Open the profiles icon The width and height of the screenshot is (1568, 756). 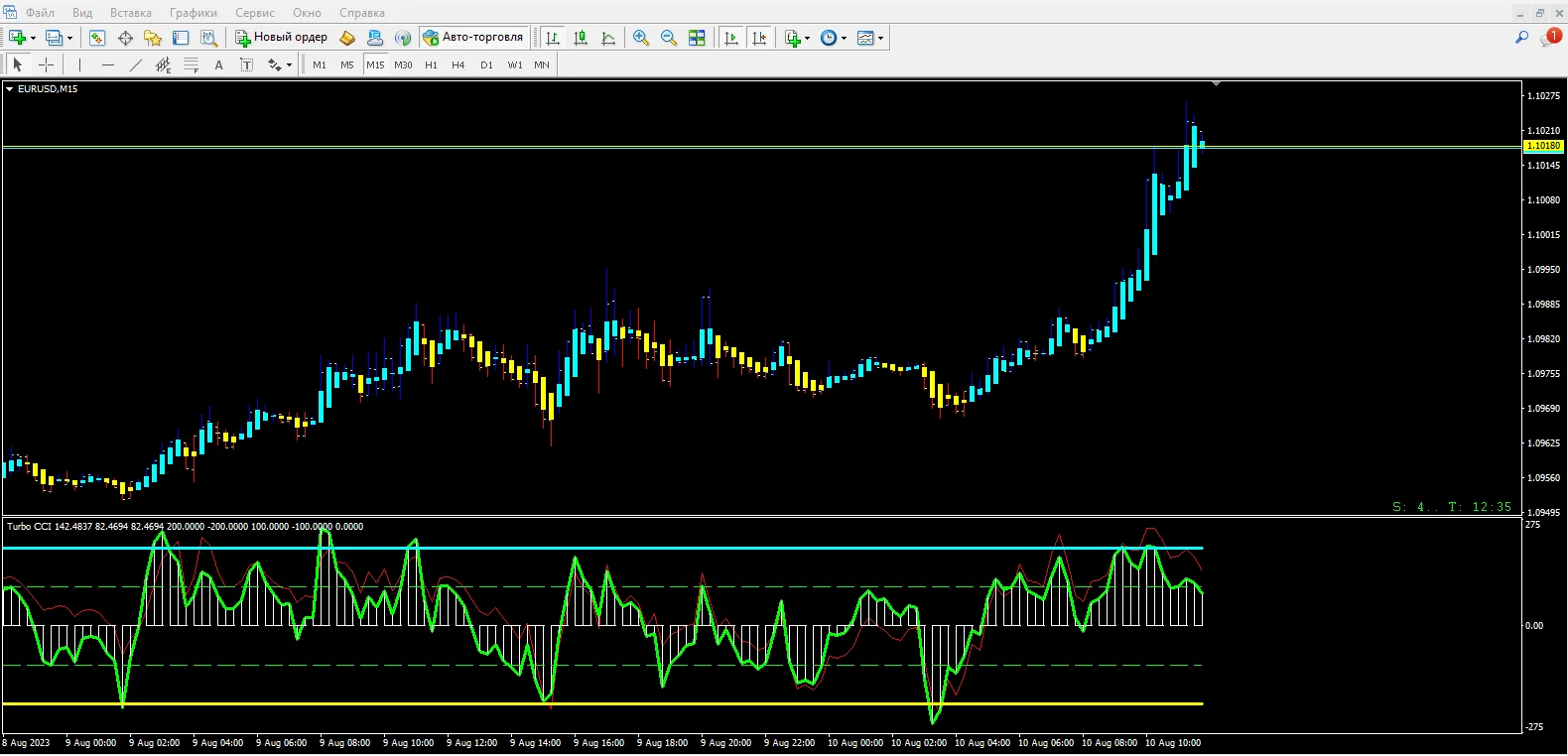[x=54, y=38]
